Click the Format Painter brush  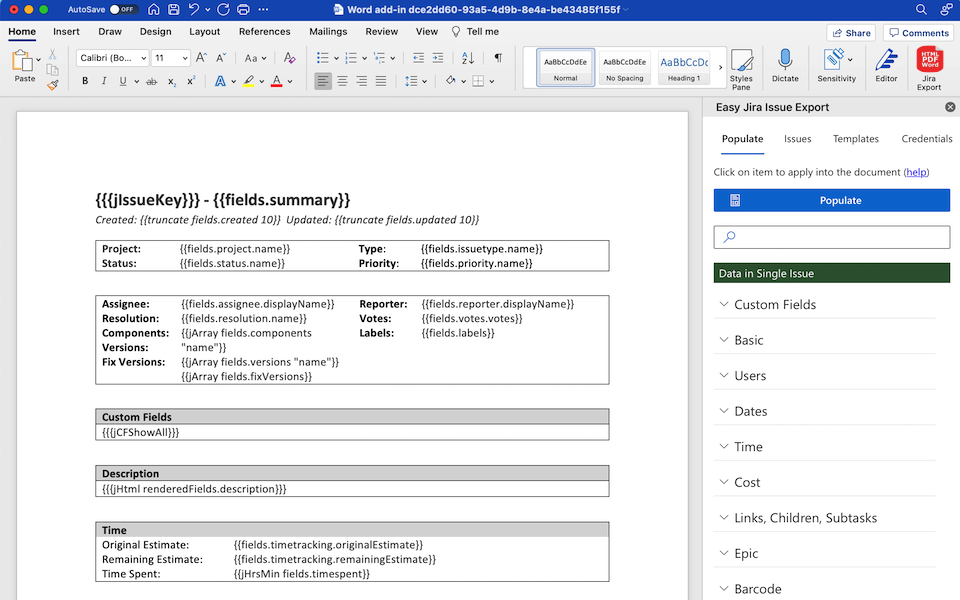53,85
